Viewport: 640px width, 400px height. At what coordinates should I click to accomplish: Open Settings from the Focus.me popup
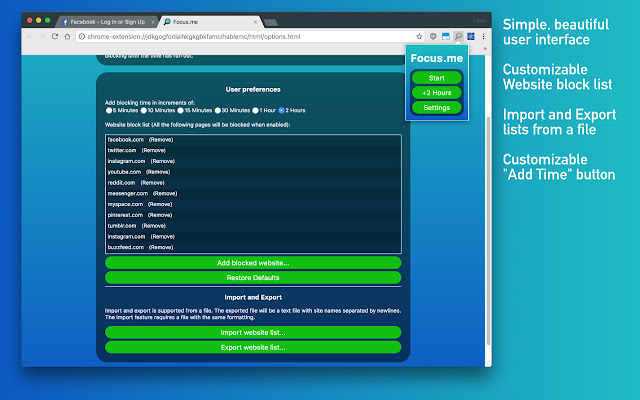436,107
